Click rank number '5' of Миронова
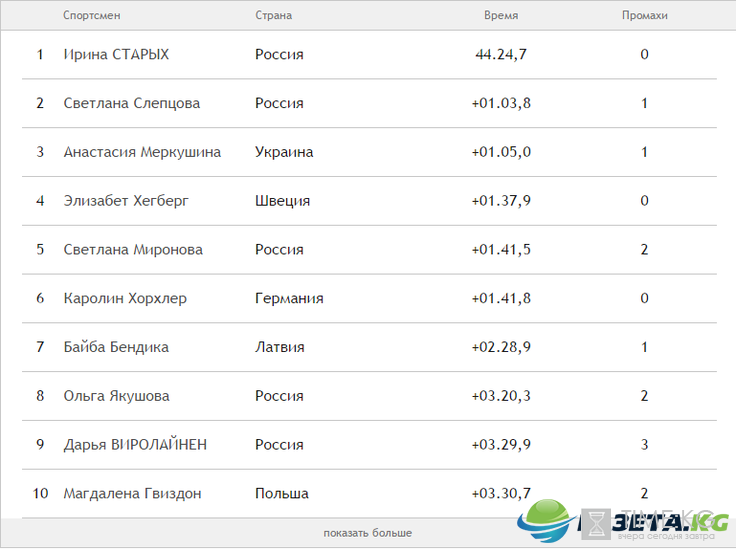736x550 pixels. click(40, 250)
